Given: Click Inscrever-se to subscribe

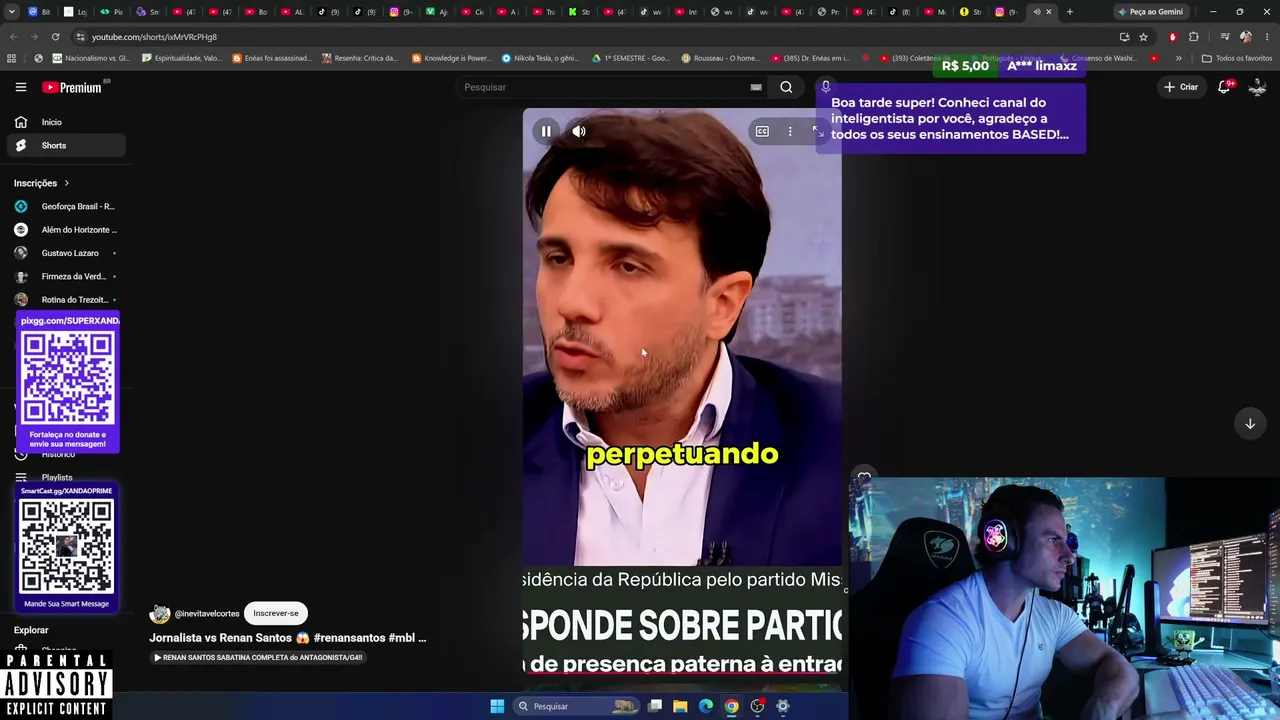Looking at the screenshot, I should (276, 613).
